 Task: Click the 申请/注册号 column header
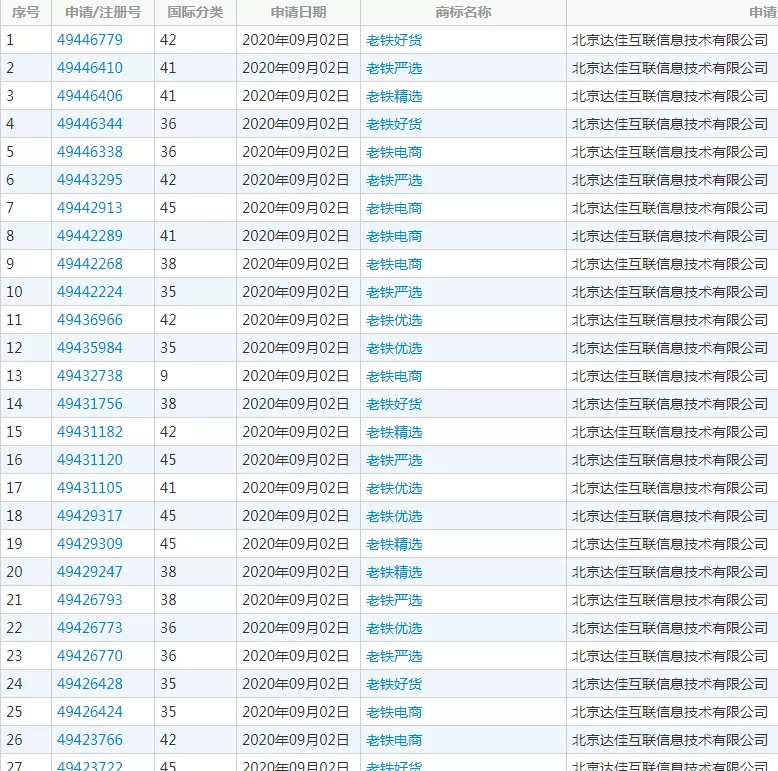(x=103, y=12)
